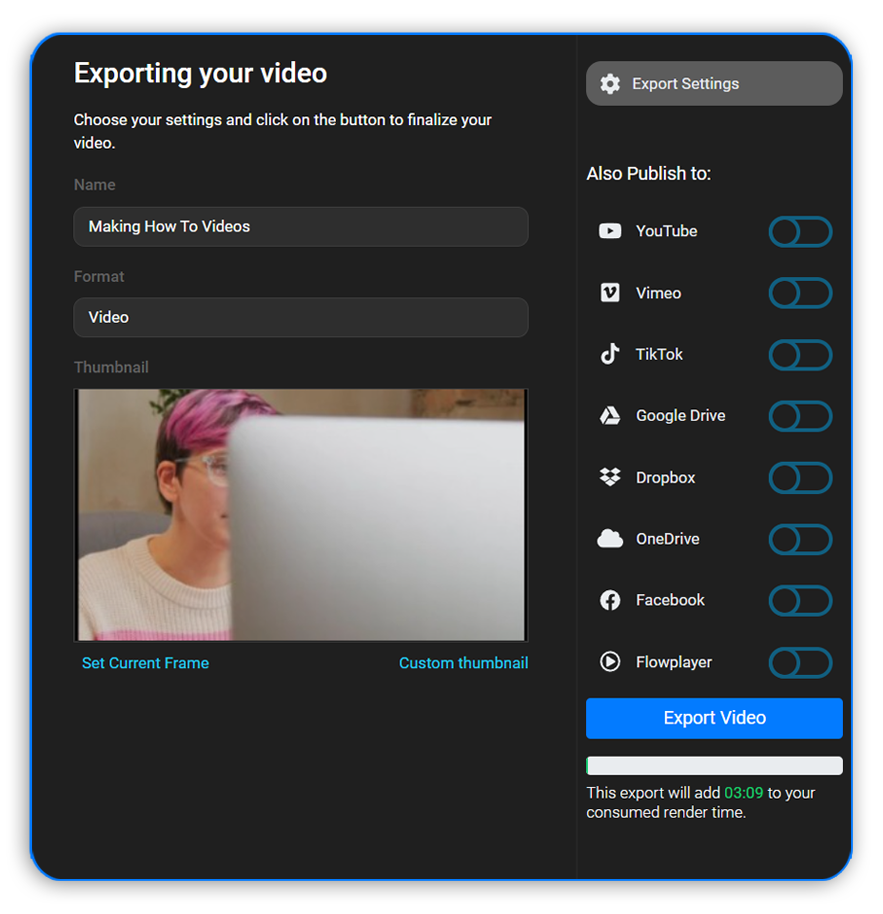The image size is (883, 914).
Task: Click the Dropbox label text
Action: 665,477
